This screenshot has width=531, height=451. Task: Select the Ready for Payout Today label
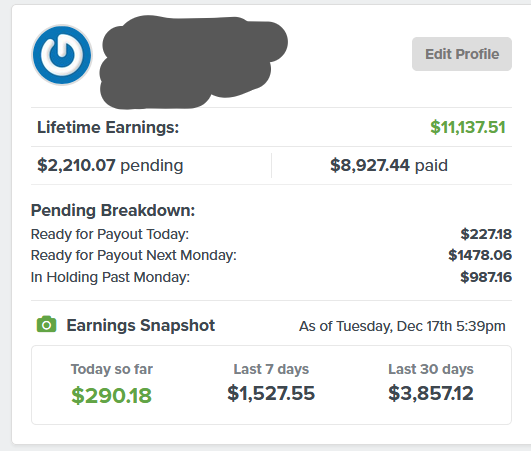[110, 234]
